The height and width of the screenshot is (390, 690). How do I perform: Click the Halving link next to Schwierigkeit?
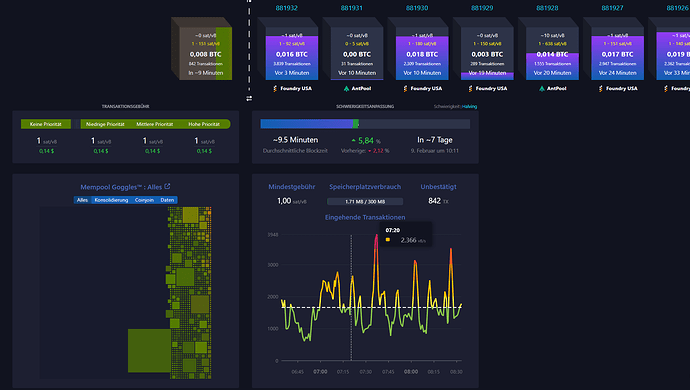pyautogui.click(x=469, y=107)
